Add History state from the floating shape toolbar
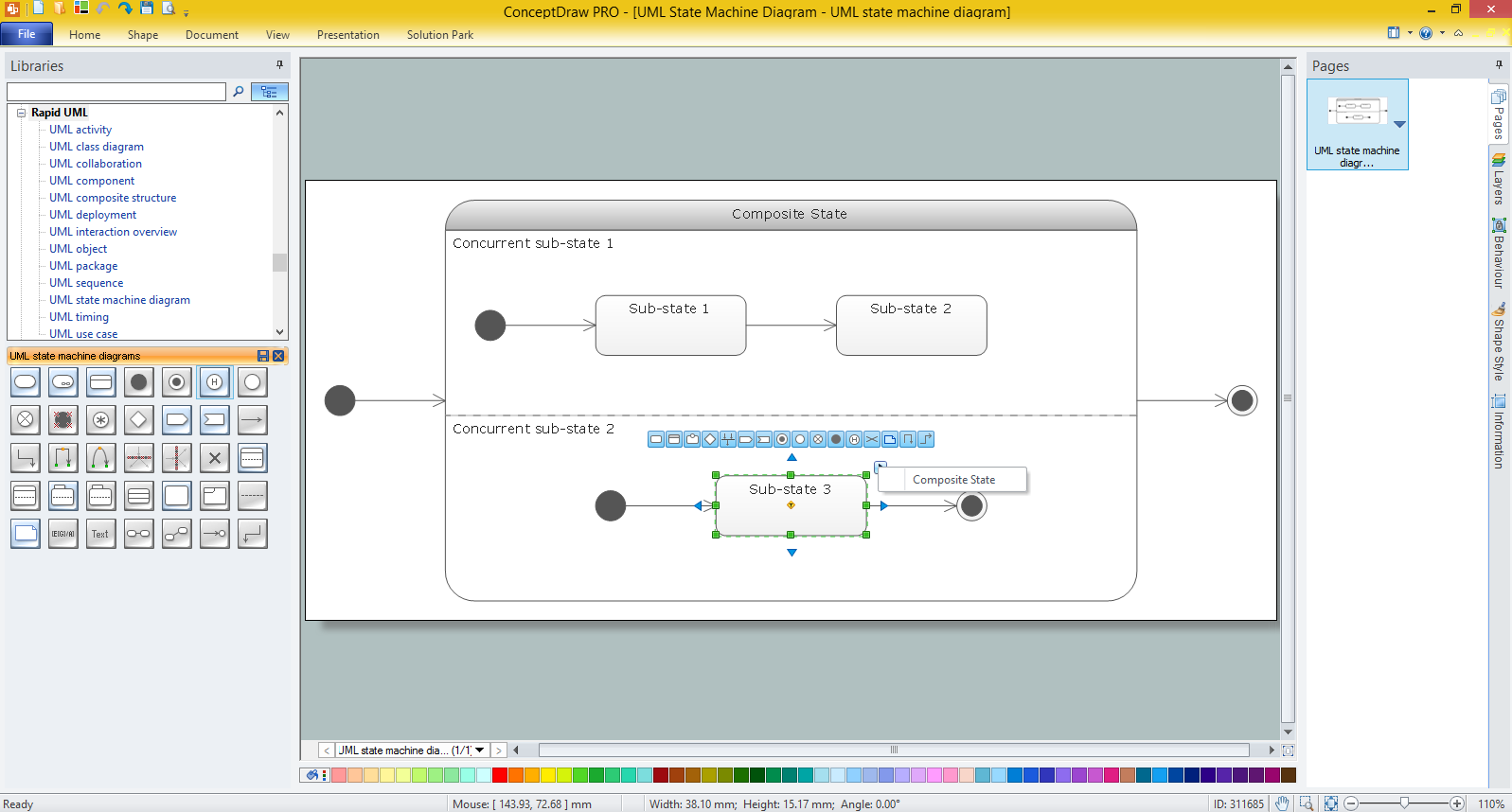The height and width of the screenshot is (812, 1512). [x=854, y=439]
